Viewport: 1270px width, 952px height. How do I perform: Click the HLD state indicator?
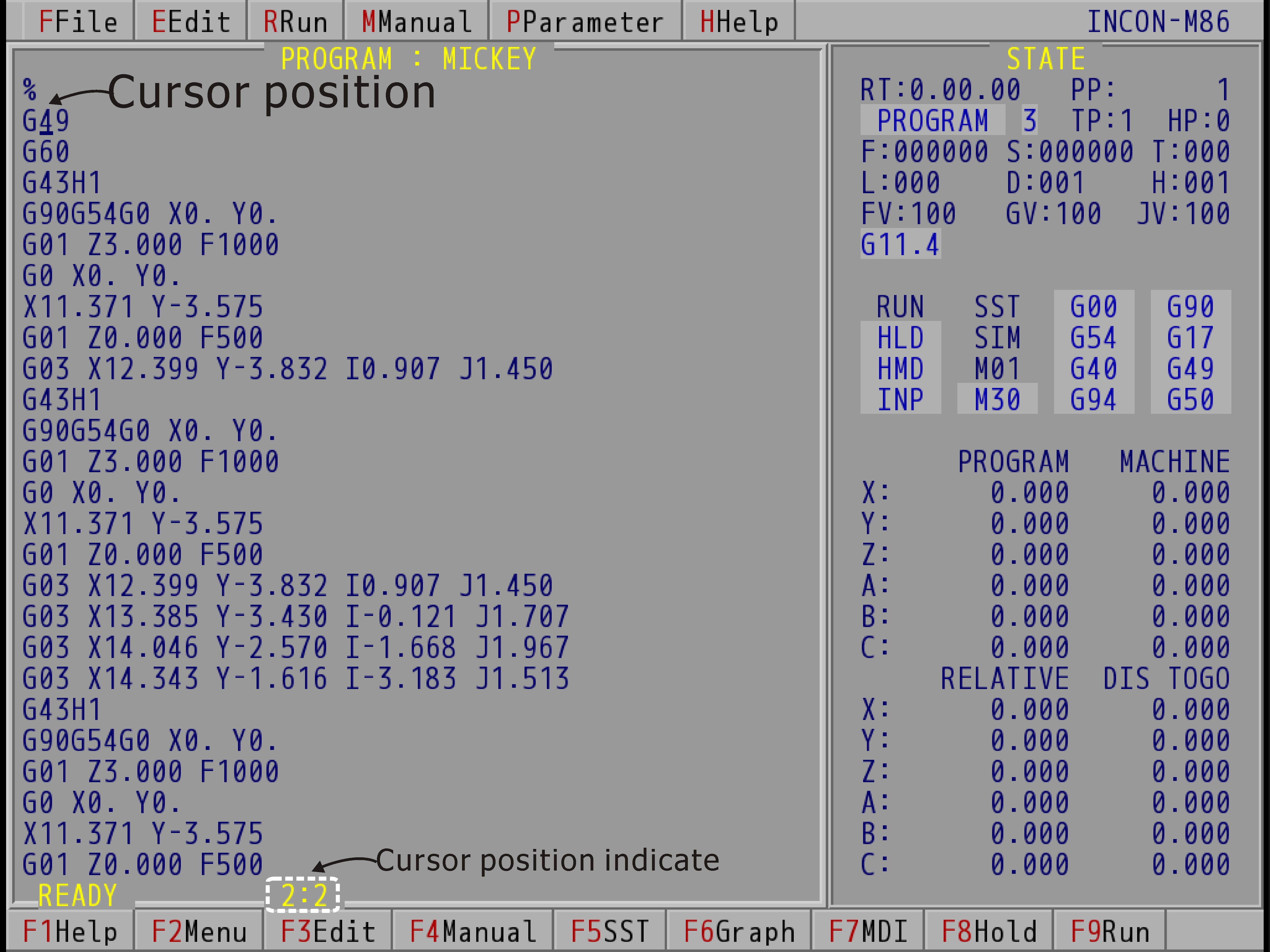900,338
